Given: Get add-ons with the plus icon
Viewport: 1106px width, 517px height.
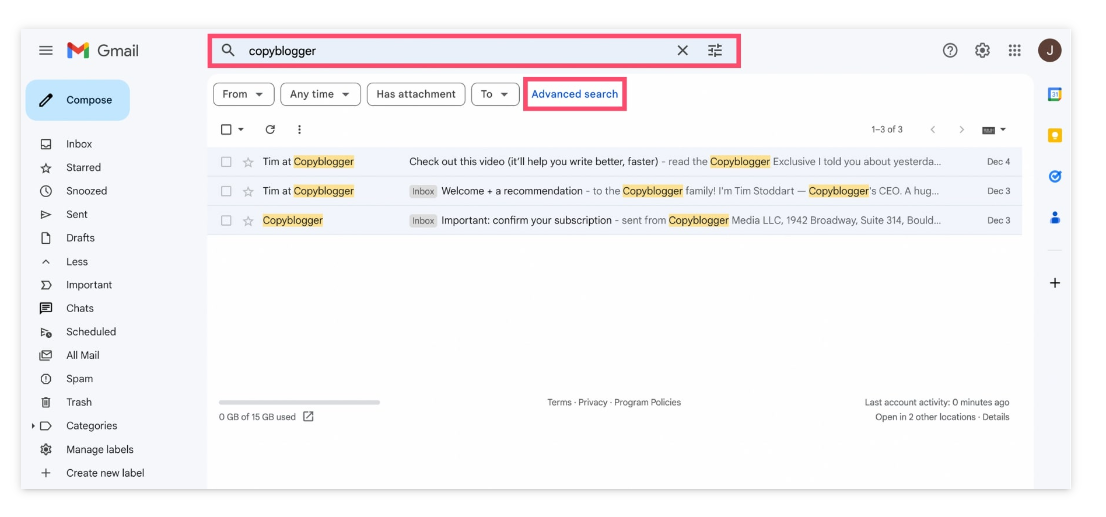Looking at the screenshot, I should [1055, 283].
